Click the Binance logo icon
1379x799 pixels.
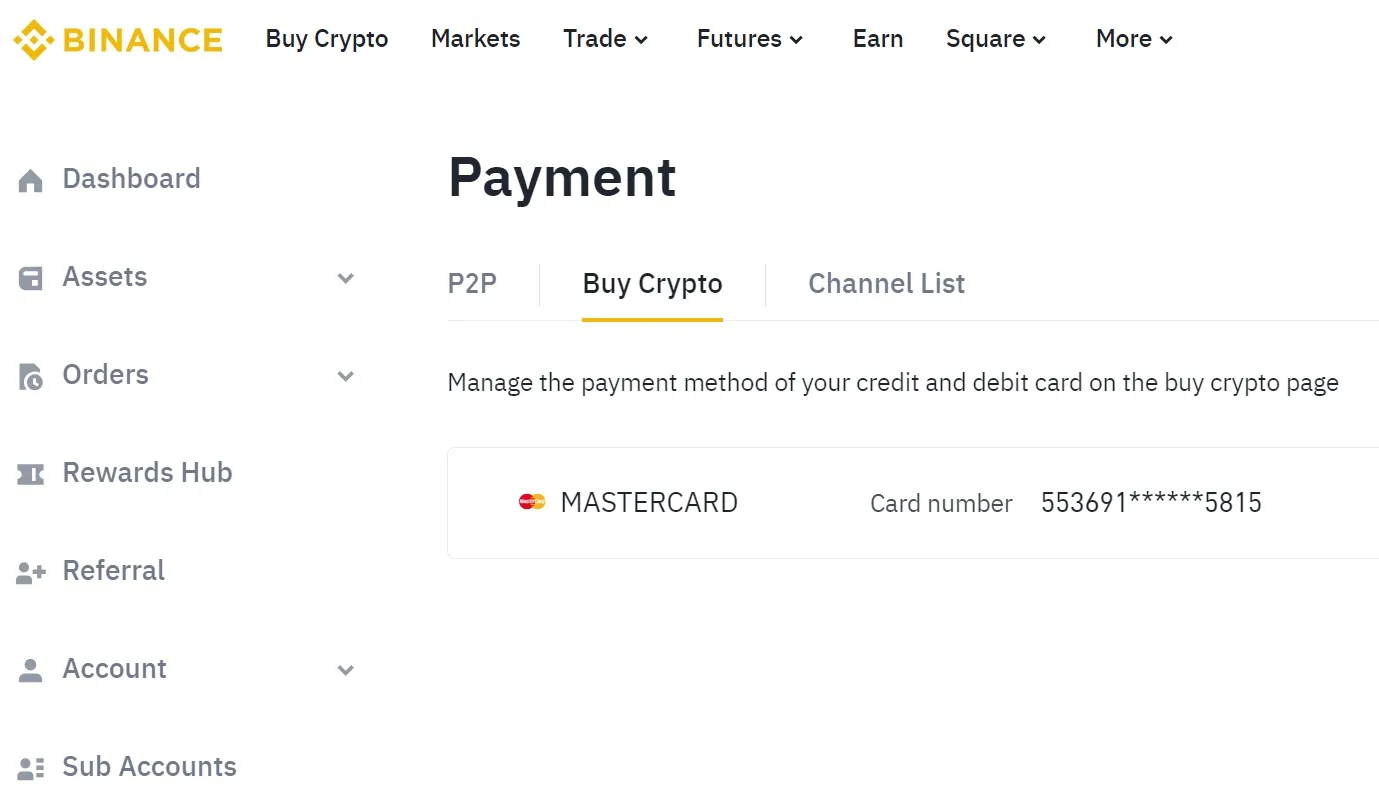click(33, 40)
